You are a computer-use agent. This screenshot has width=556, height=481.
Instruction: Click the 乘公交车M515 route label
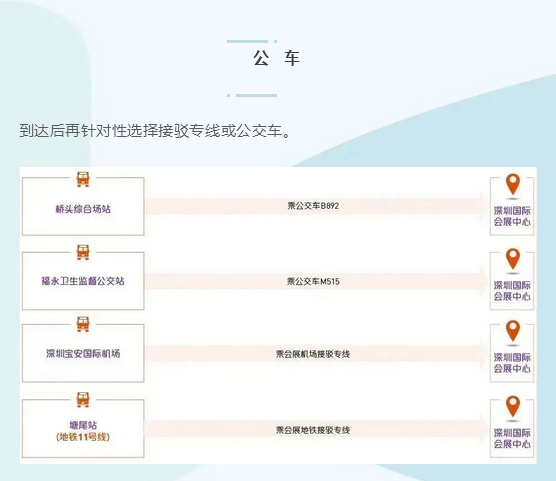[313, 281]
